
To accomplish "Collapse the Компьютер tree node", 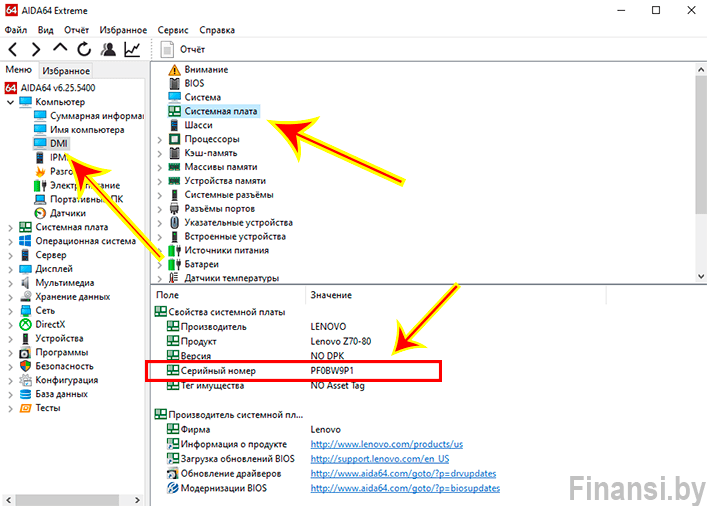I will click(x=10, y=102).
